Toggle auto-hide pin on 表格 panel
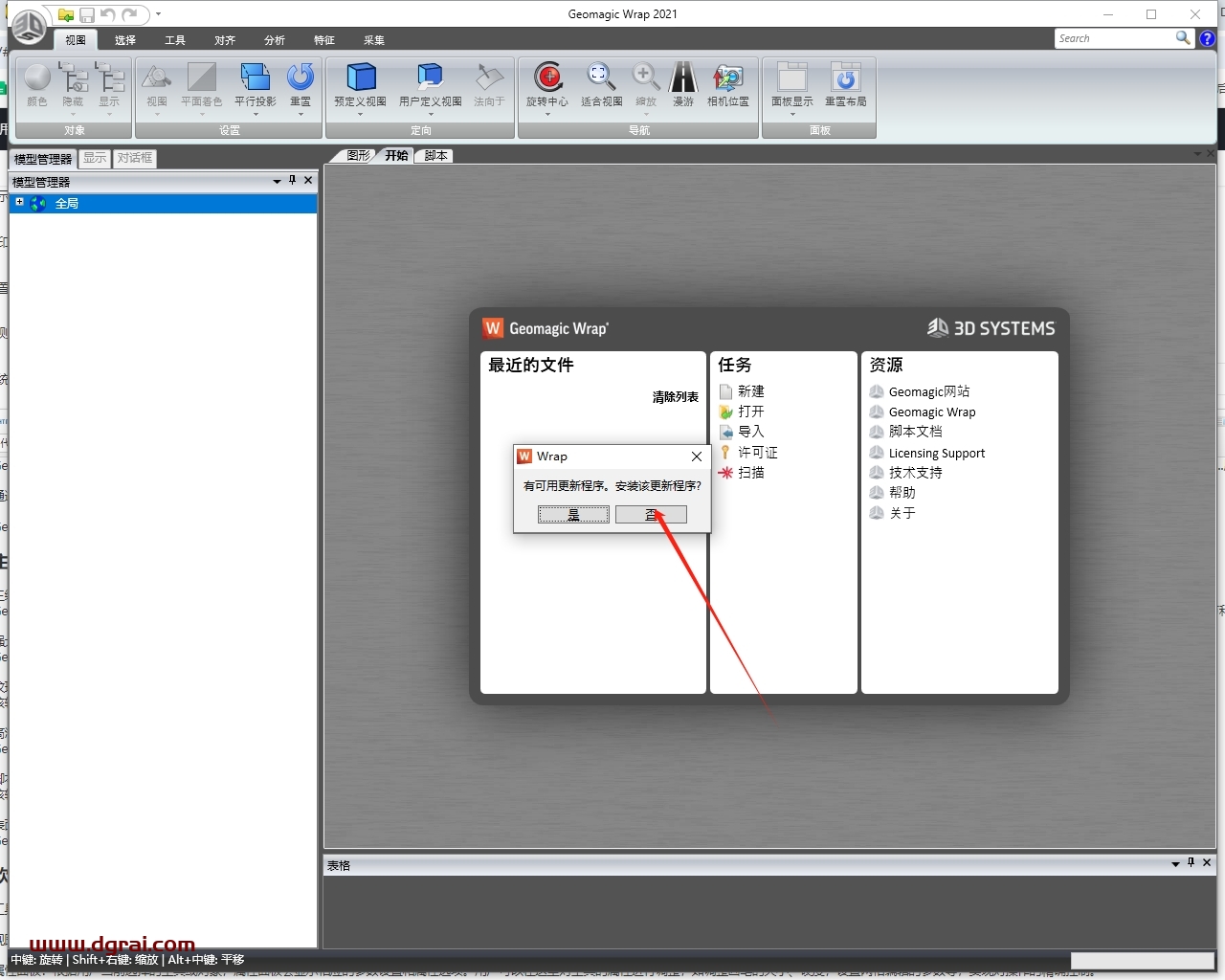This screenshot has width=1225, height=980. click(1191, 863)
